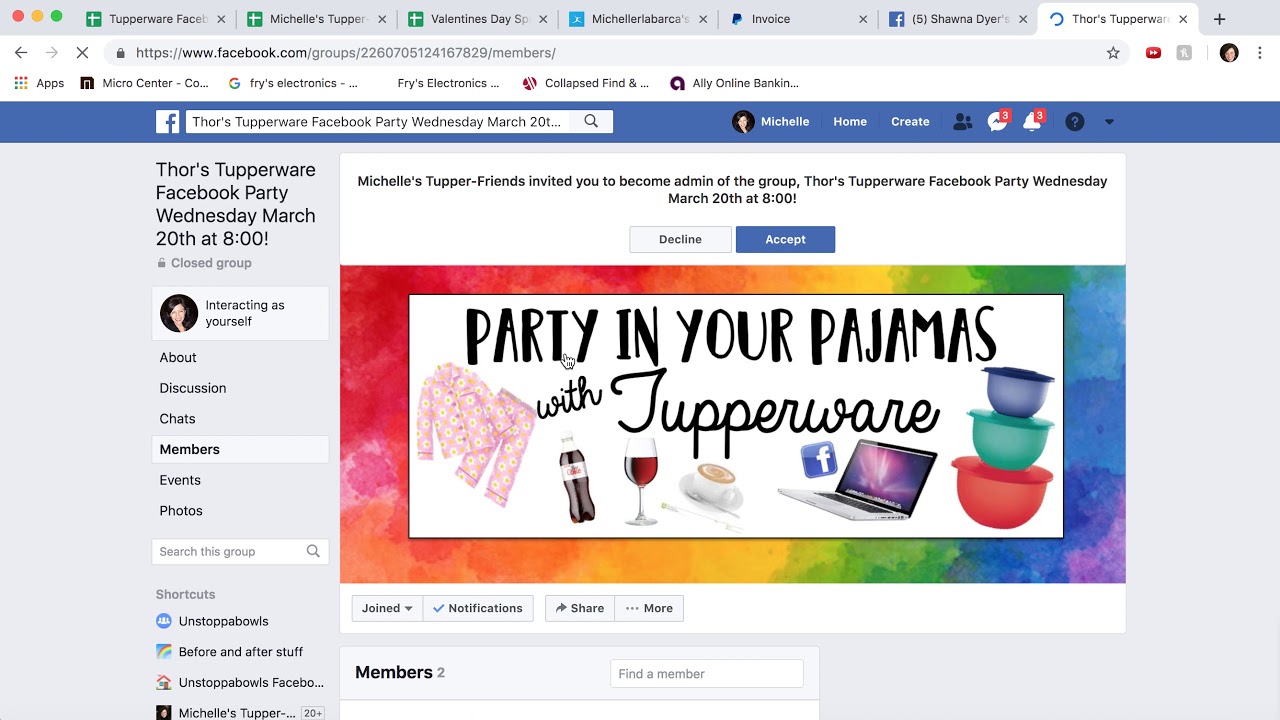The height and width of the screenshot is (720, 1280).
Task: Click the group title in sidebar
Action: click(x=236, y=204)
